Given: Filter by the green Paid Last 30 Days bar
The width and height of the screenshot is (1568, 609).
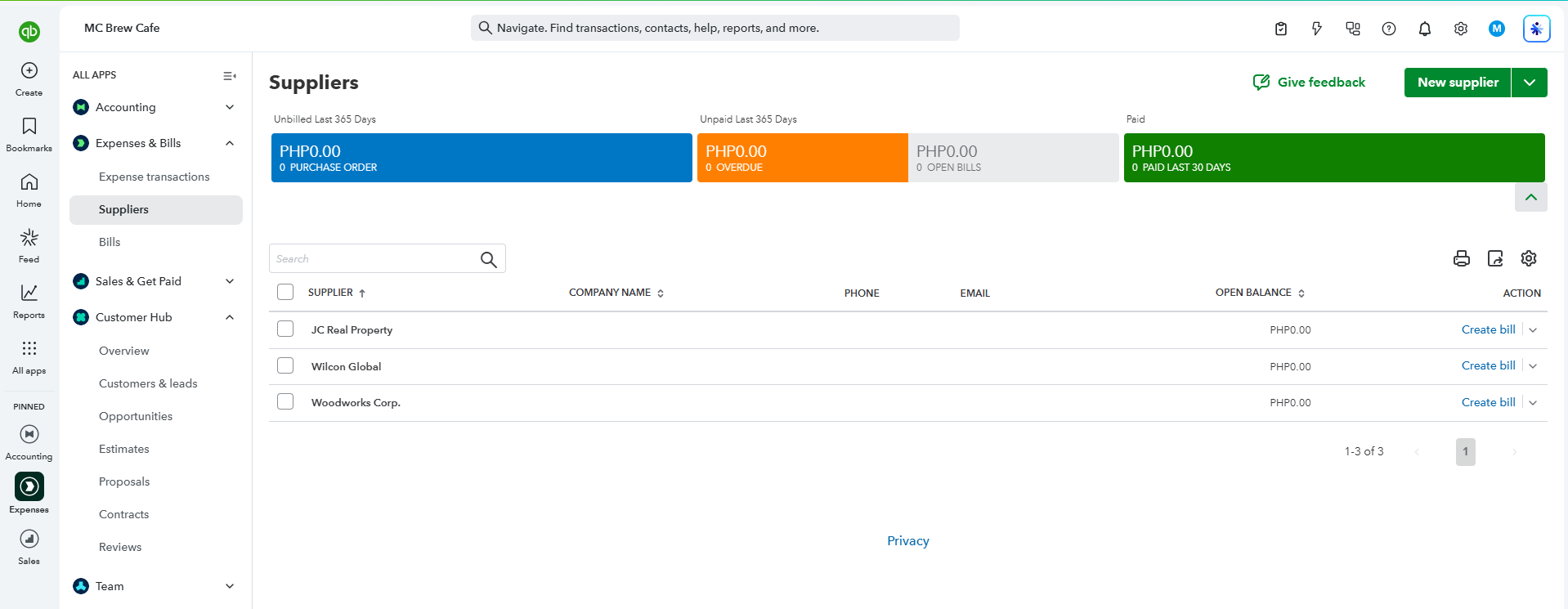Looking at the screenshot, I should [1334, 158].
